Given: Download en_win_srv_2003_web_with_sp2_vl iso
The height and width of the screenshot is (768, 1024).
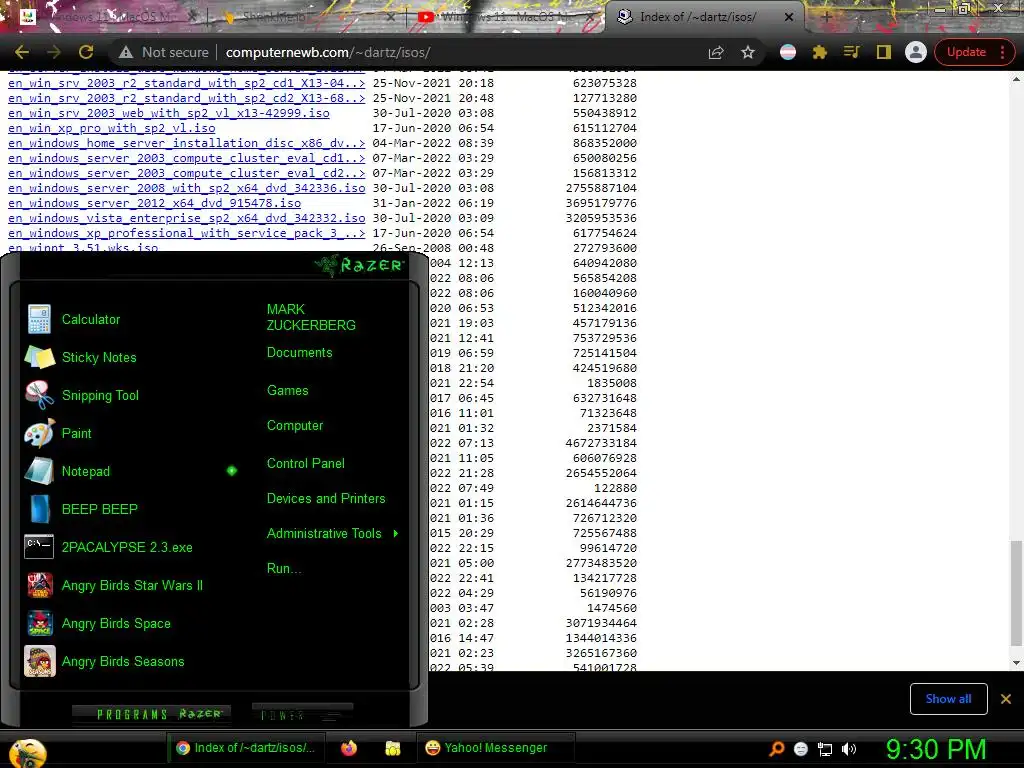Looking at the screenshot, I should [168, 113].
